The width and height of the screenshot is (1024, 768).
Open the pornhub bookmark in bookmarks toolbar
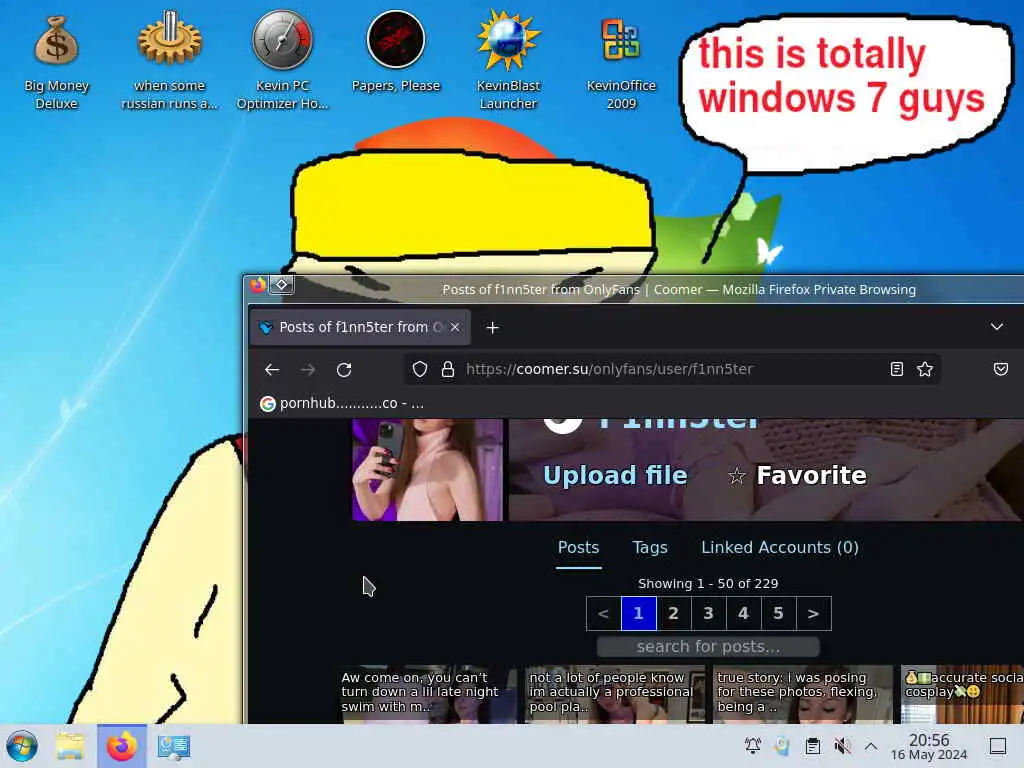(x=342, y=404)
